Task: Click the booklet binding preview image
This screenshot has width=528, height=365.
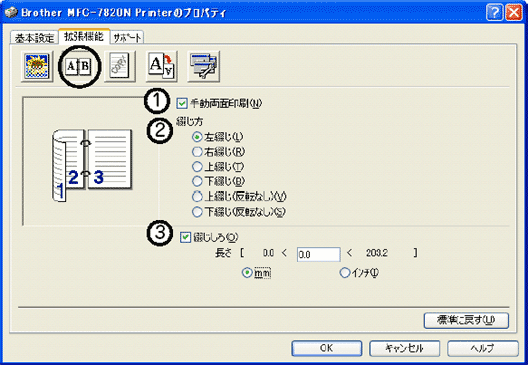Action: click(92, 165)
